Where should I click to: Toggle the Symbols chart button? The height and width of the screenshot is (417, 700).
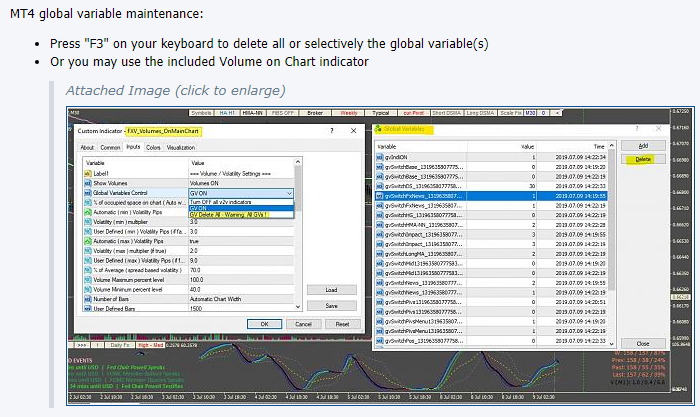(201, 113)
